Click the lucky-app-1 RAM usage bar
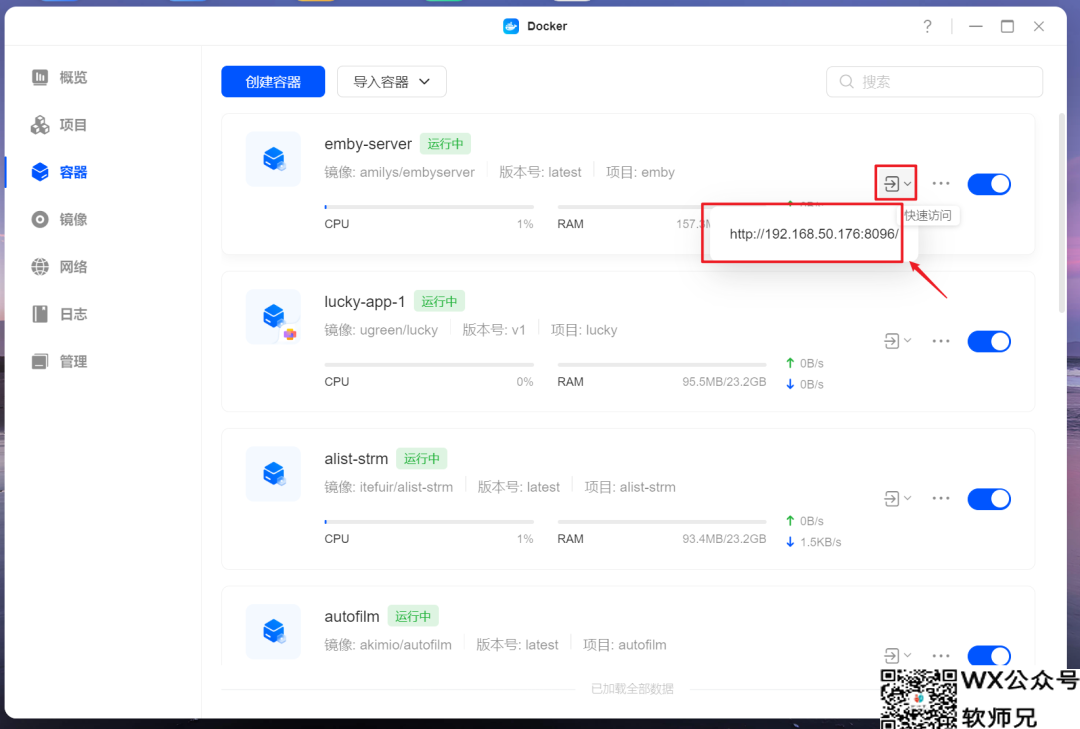The width and height of the screenshot is (1080, 729). pyautogui.click(x=662, y=364)
